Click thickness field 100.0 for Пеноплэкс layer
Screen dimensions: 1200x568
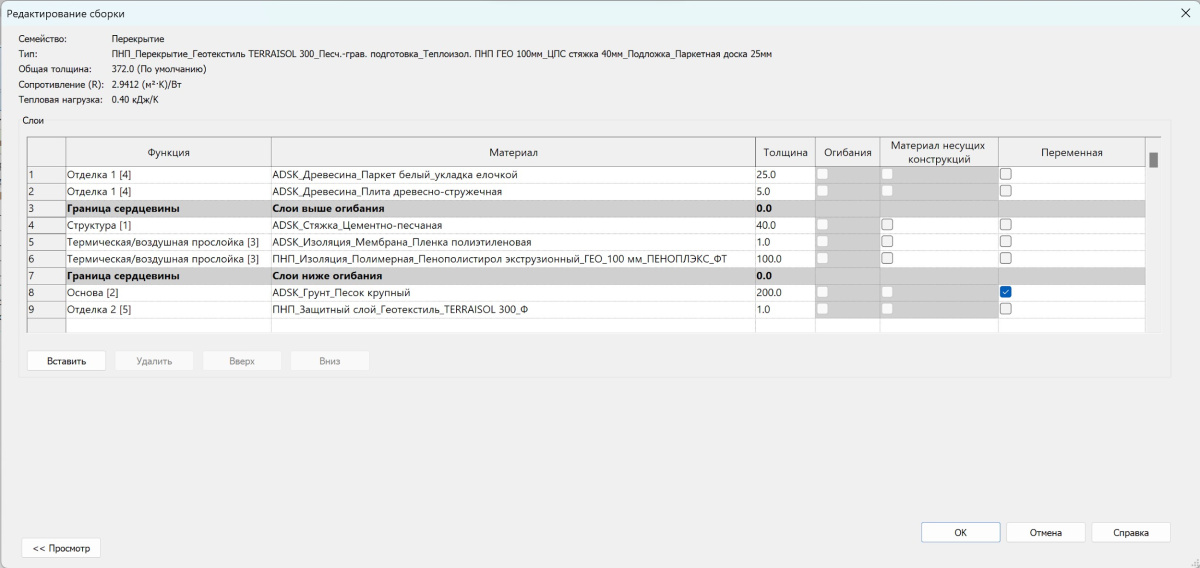[x=784, y=259]
